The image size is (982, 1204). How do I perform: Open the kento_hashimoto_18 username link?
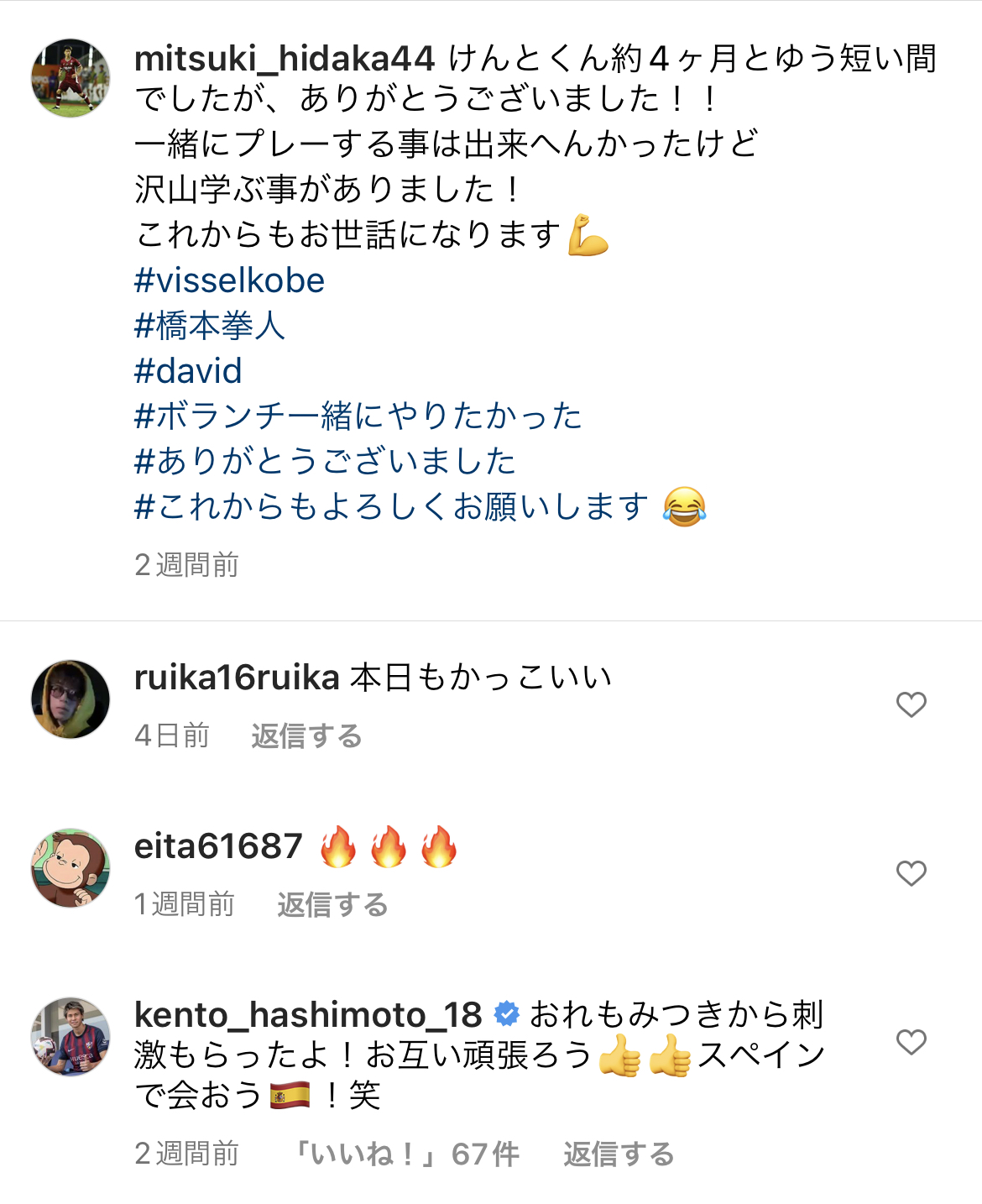(308, 1015)
